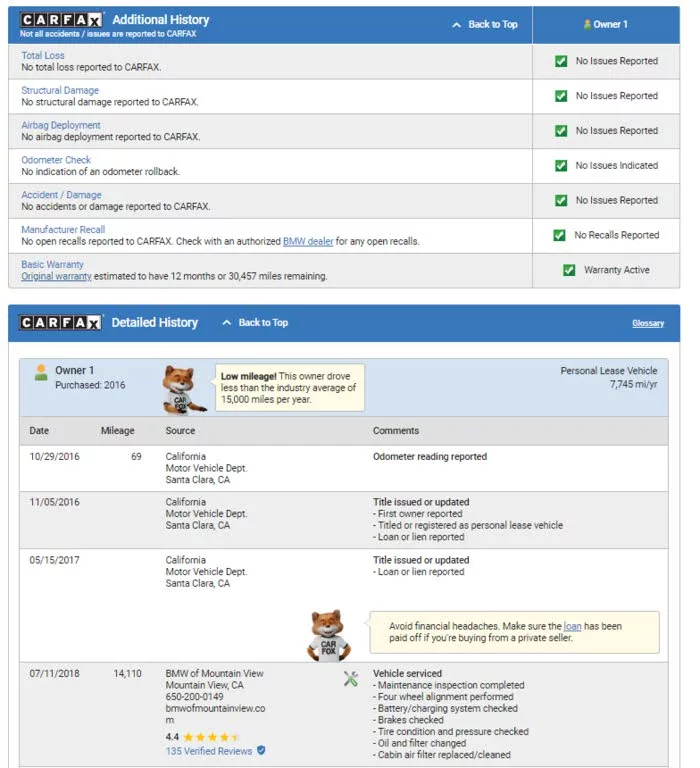Screen dimensions: 700x768
Task: Click the Airbag Deployment green checkmark
Action: (x=560, y=131)
